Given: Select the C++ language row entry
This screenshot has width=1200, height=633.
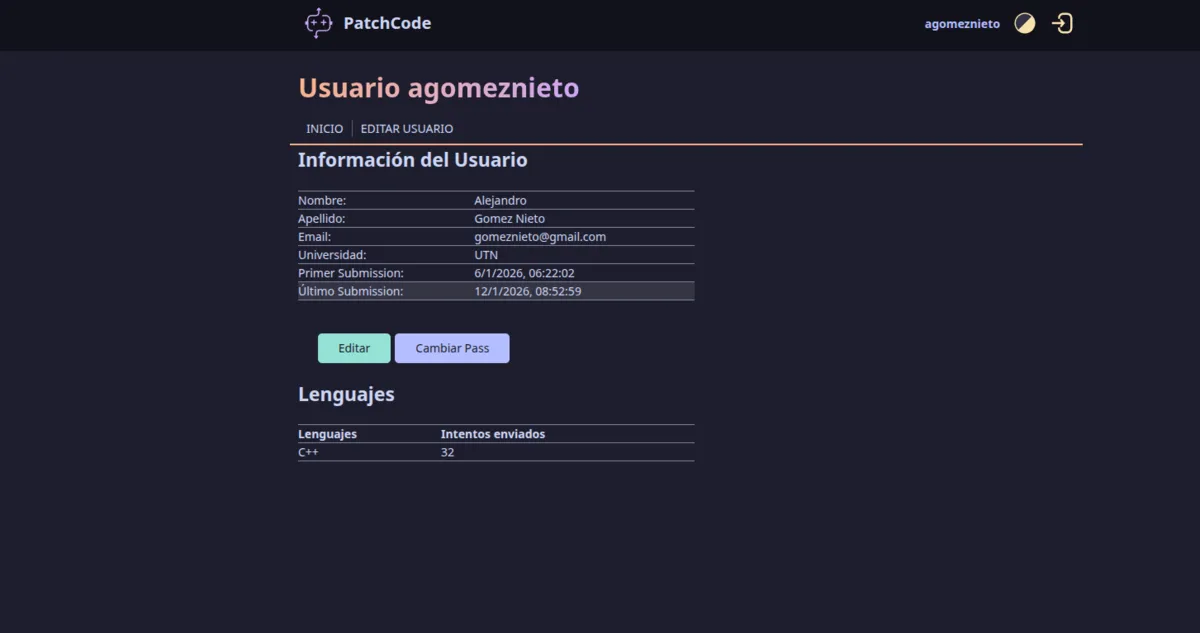Looking at the screenshot, I should [308, 453].
